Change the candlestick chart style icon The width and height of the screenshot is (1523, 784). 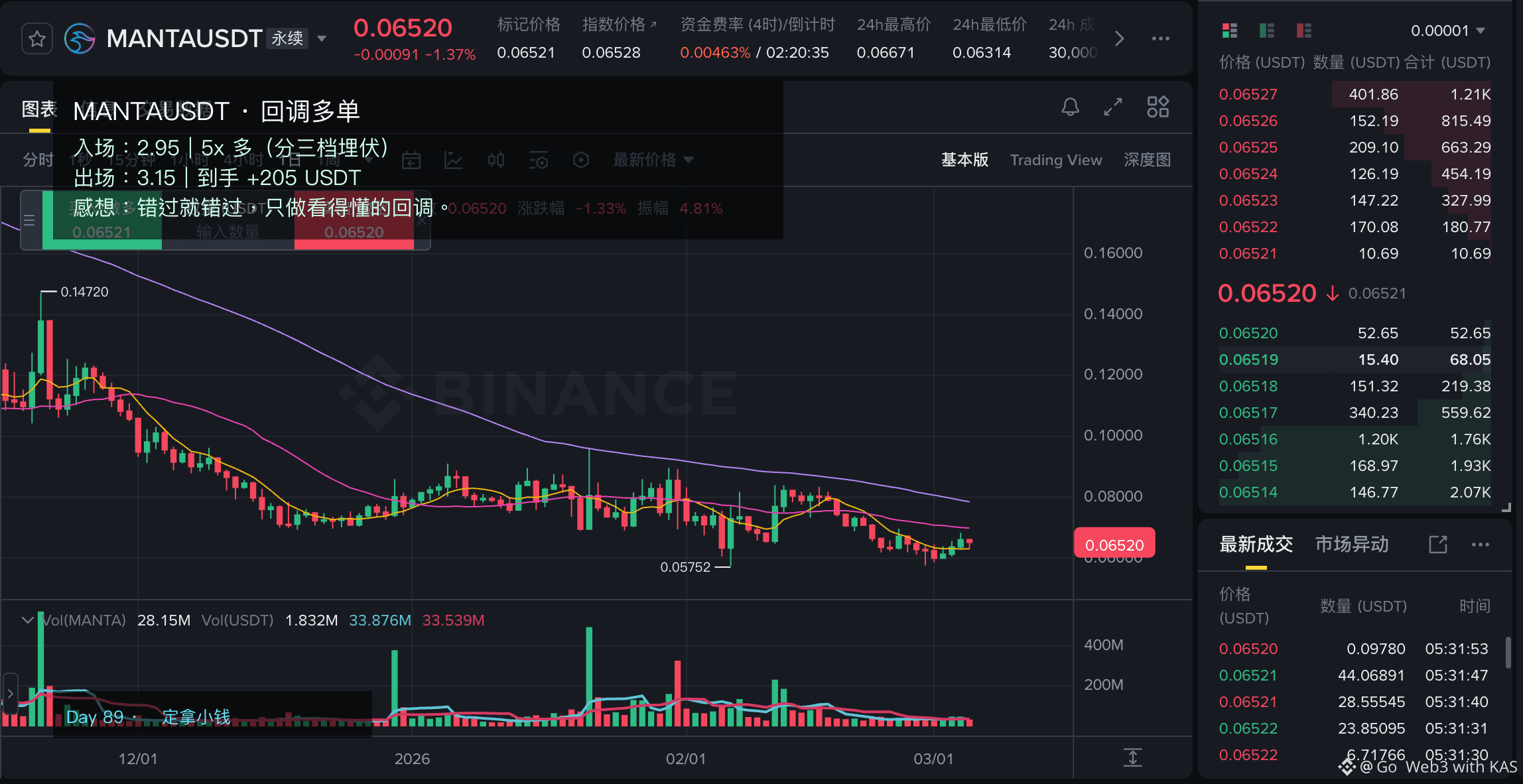click(496, 160)
